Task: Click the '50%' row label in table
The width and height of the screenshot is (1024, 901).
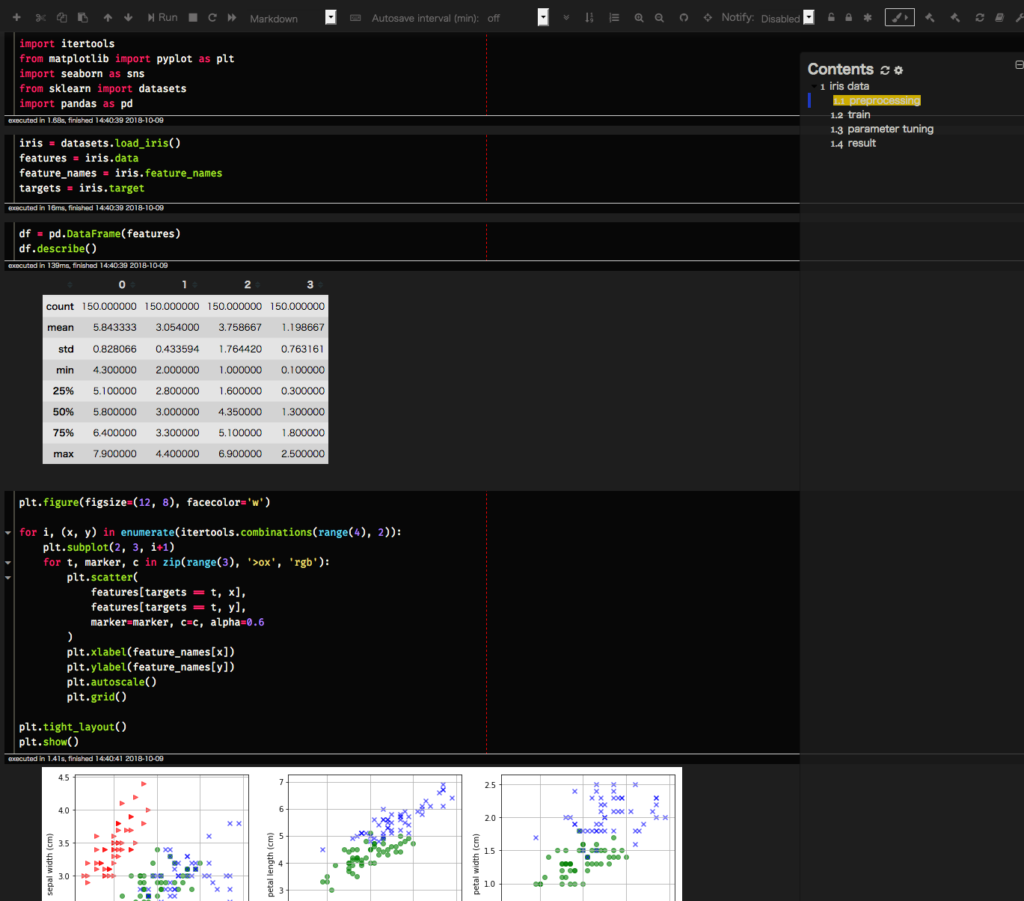Action: click(63, 412)
